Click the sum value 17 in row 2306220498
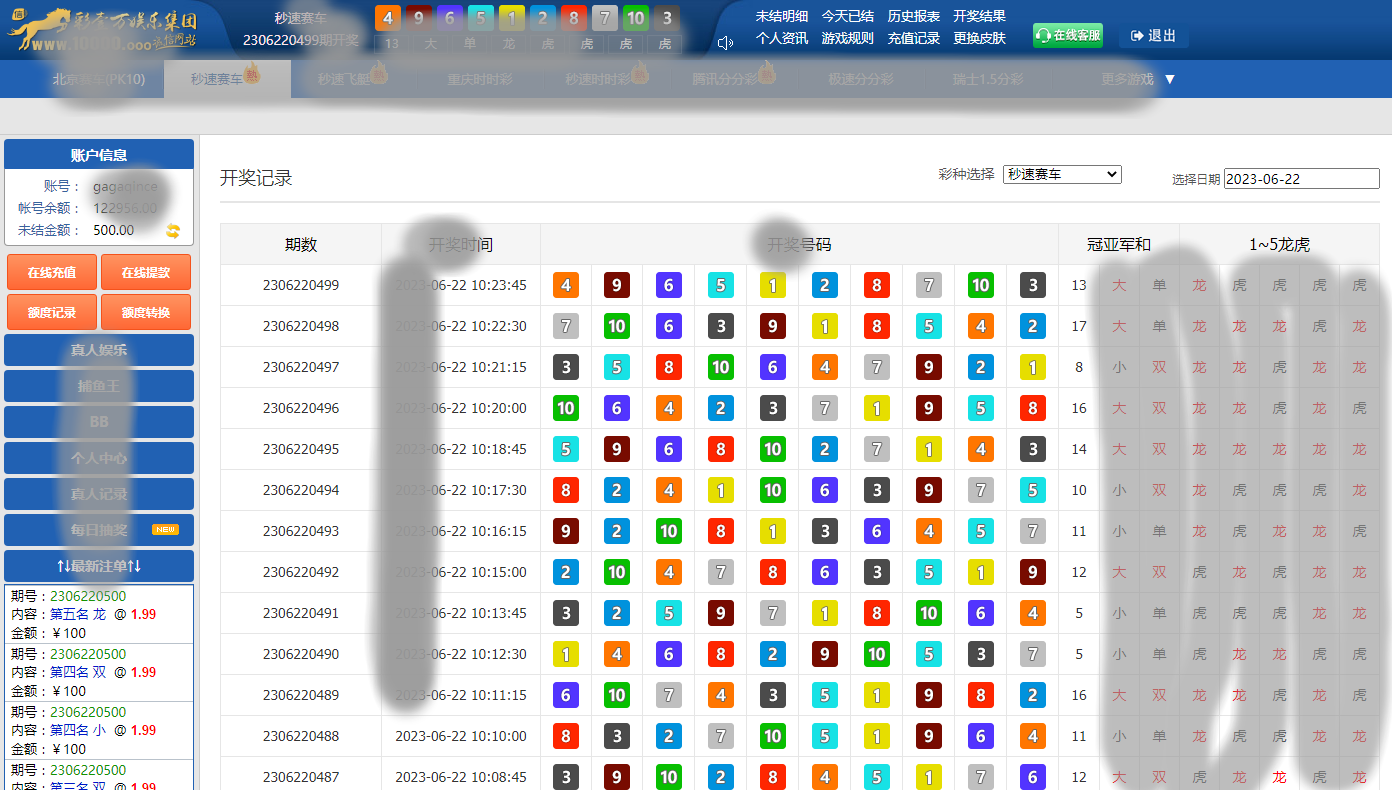 1079,326
